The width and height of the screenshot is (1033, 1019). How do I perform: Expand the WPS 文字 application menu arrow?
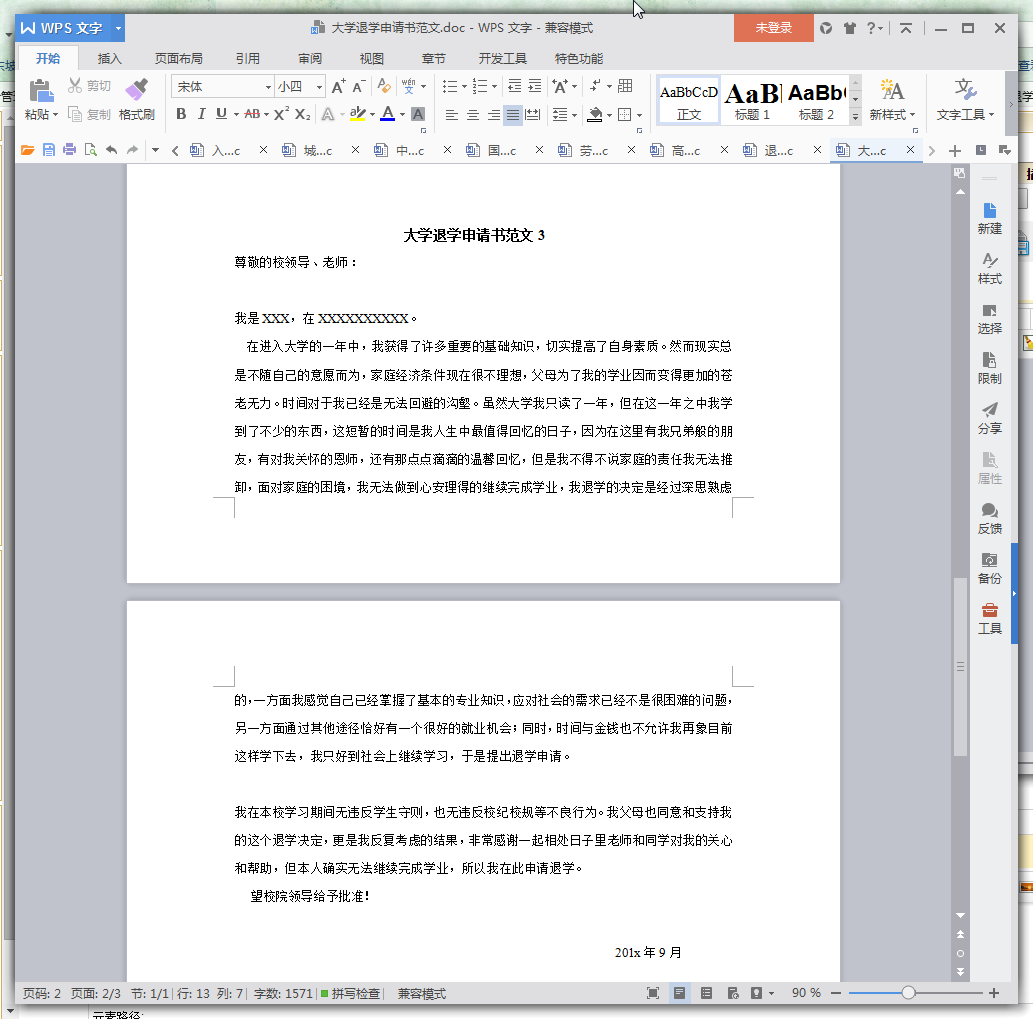coord(119,28)
